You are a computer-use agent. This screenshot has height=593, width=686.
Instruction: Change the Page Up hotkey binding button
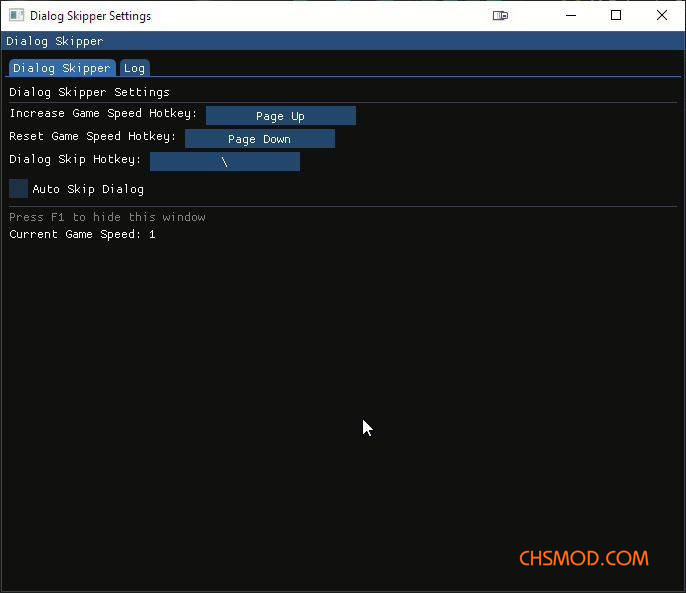[280, 116]
